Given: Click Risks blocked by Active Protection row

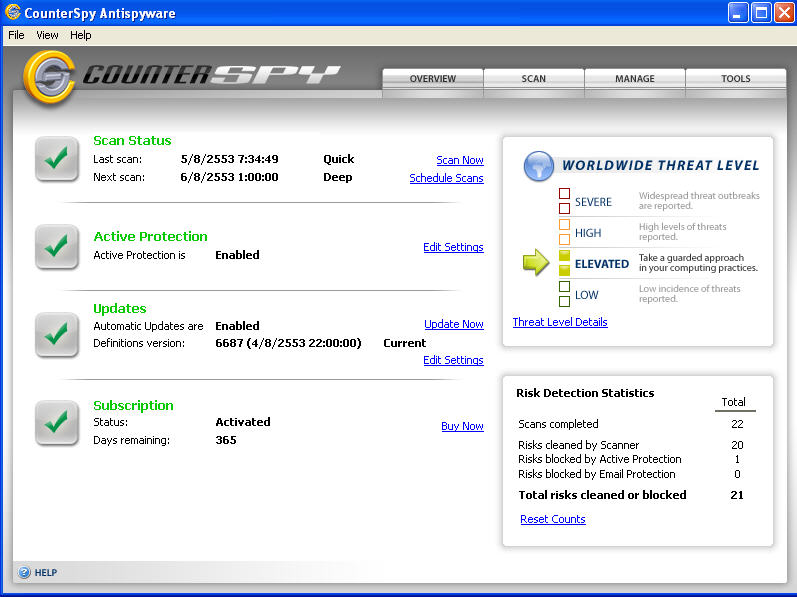Looking at the screenshot, I should coord(631,459).
